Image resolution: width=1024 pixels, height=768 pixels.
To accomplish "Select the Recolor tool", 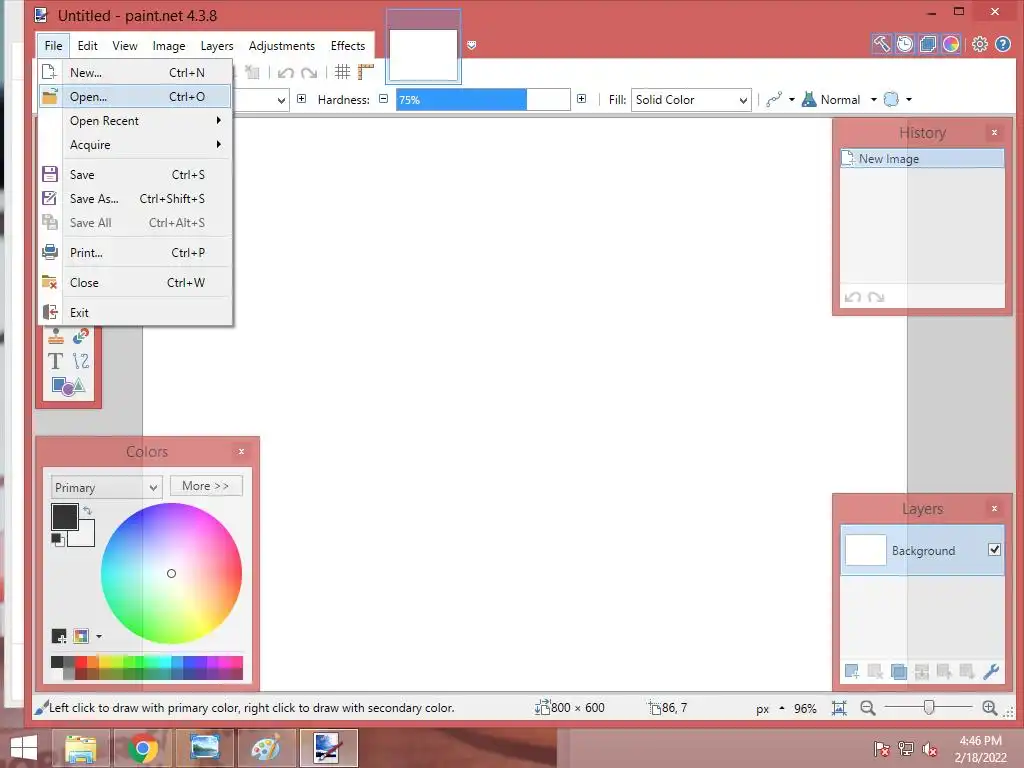I will (81, 336).
